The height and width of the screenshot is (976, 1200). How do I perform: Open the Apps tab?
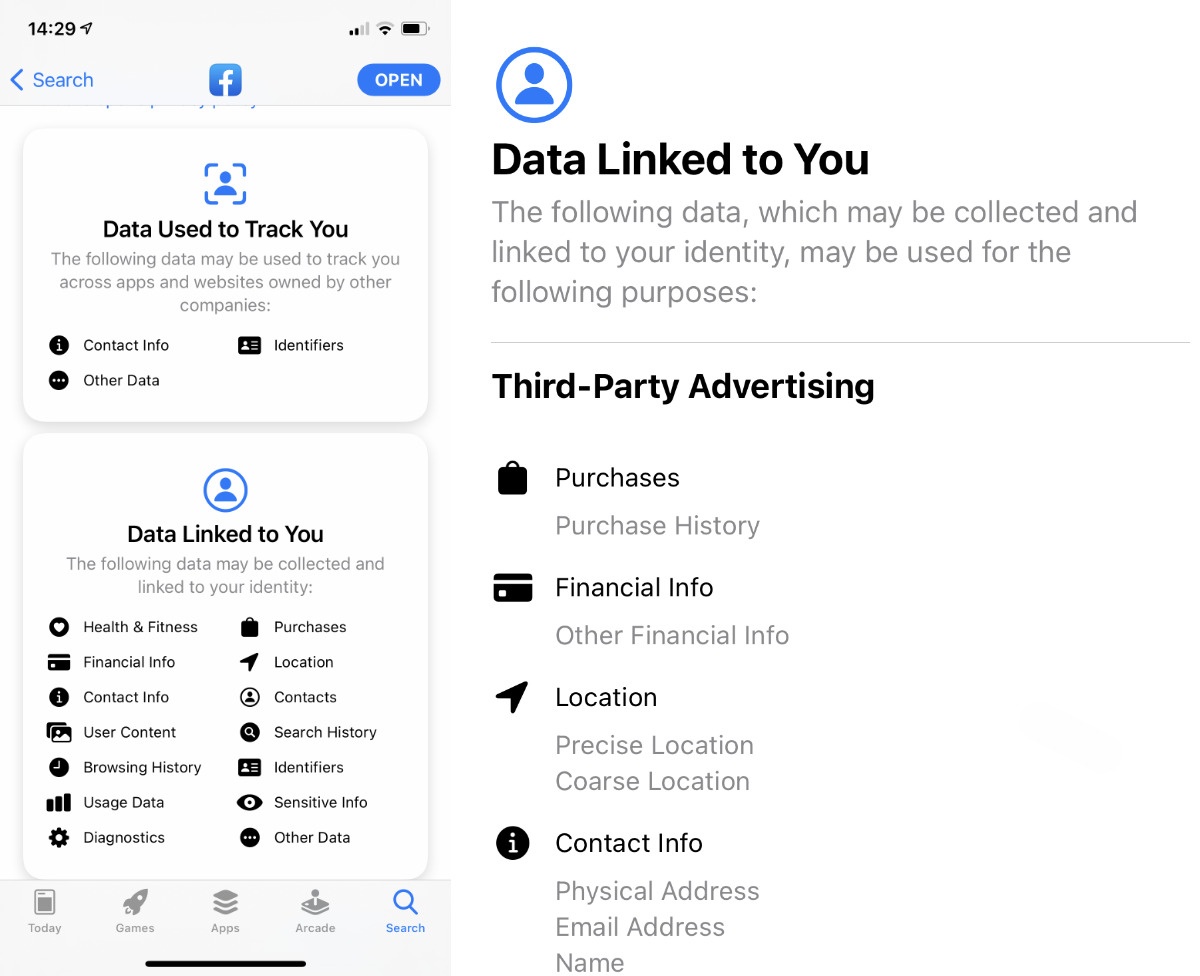pyautogui.click(x=225, y=910)
